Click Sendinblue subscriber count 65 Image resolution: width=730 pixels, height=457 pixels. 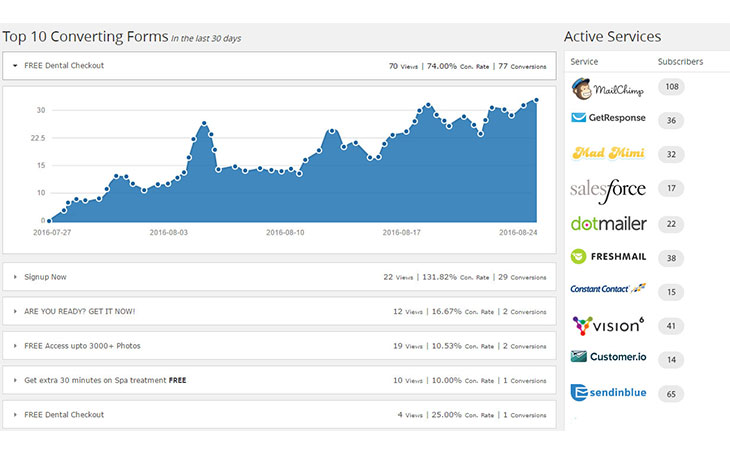(x=671, y=394)
